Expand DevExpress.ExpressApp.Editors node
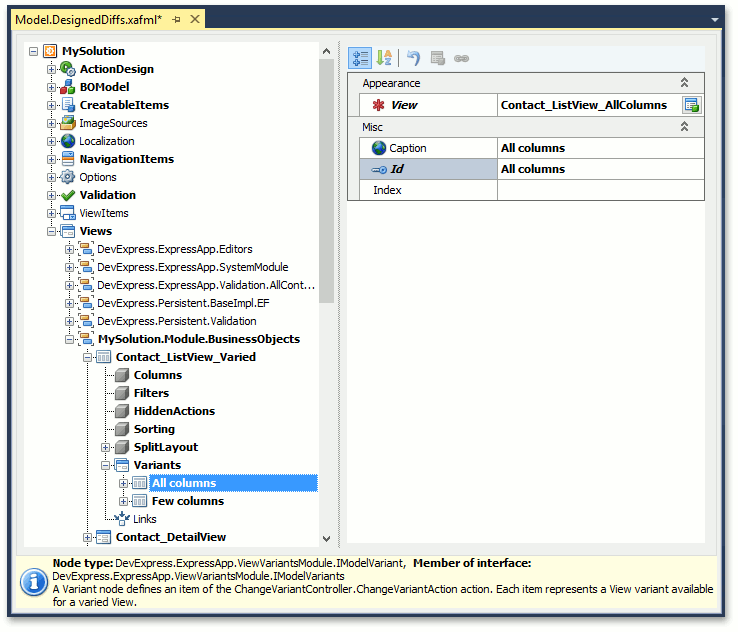Viewport: 738px width, 632px height. click(69, 249)
